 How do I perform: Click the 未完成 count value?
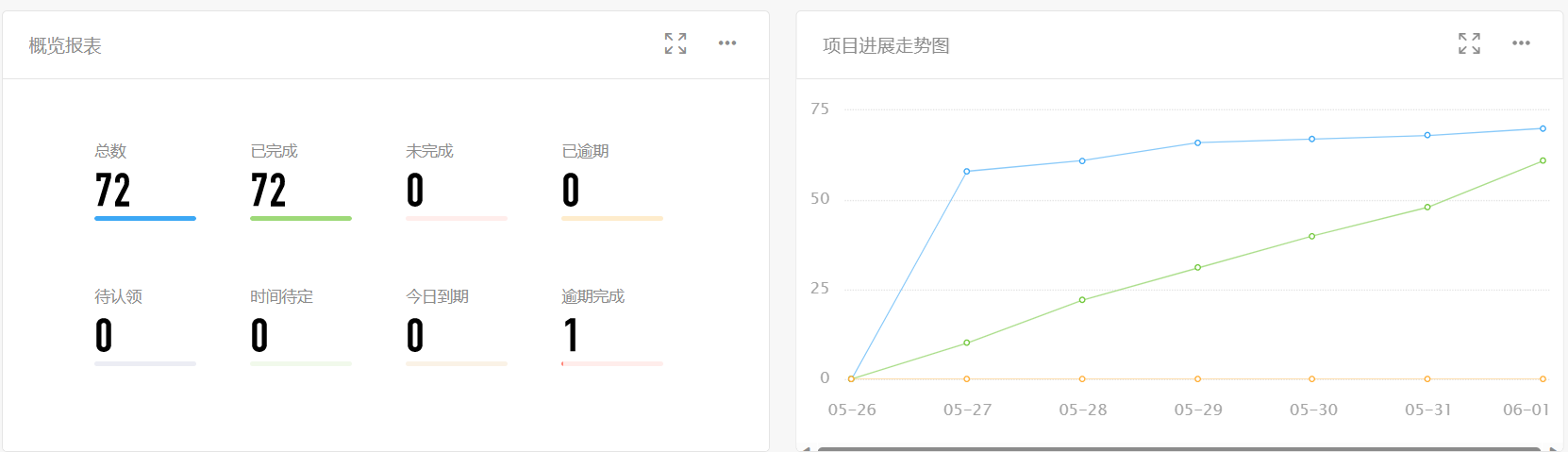[415, 191]
